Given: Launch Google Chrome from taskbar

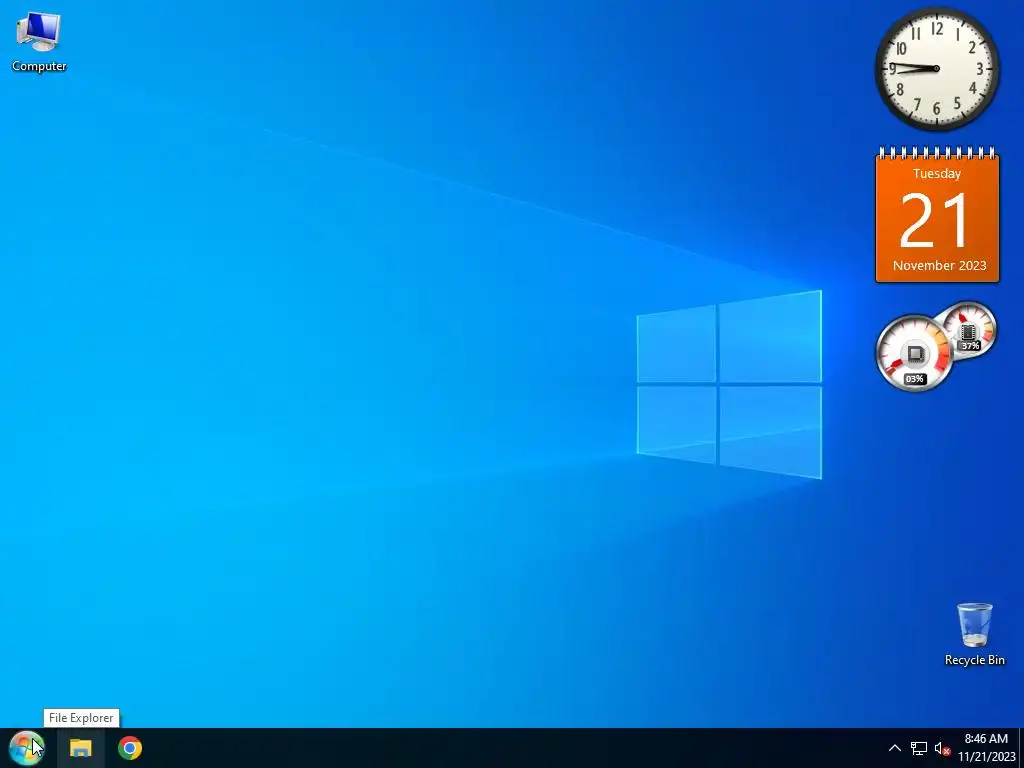Looking at the screenshot, I should click(x=130, y=748).
